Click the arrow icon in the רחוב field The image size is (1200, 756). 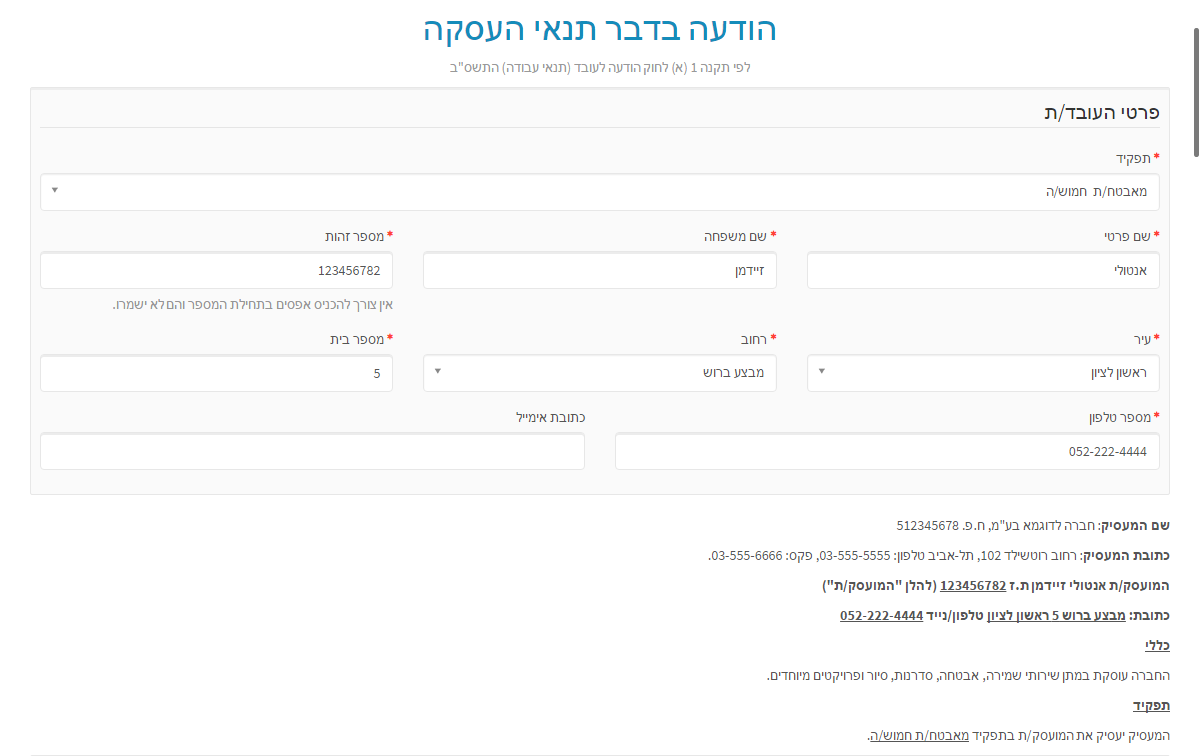click(438, 372)
